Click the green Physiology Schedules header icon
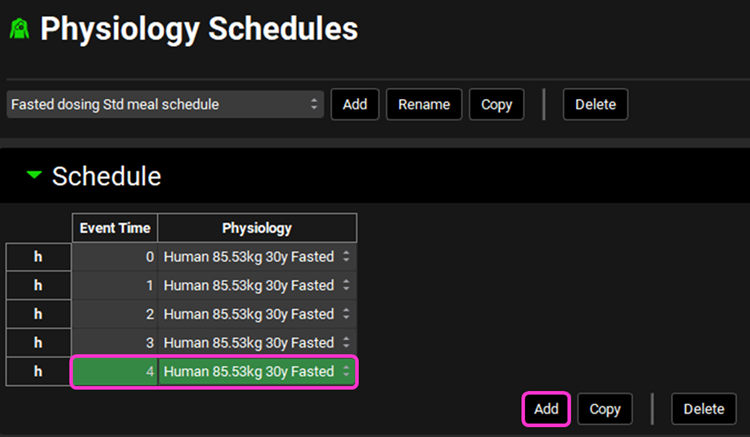Viewport: 750px width, 437px height. coord(19,30)
